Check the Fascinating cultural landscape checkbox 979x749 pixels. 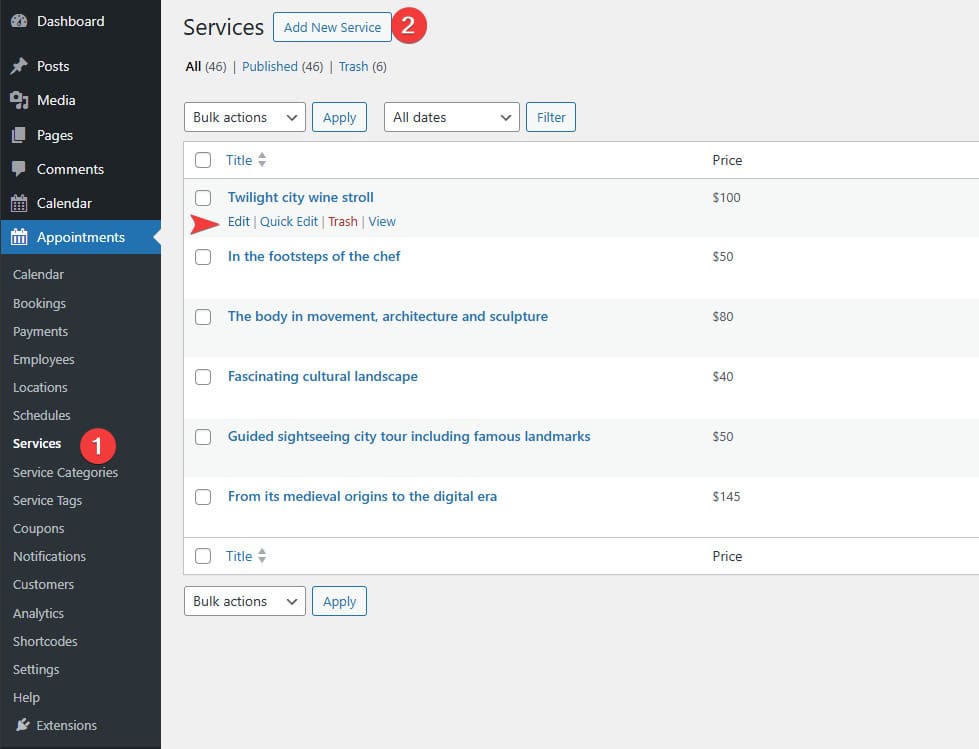(203, 376)
